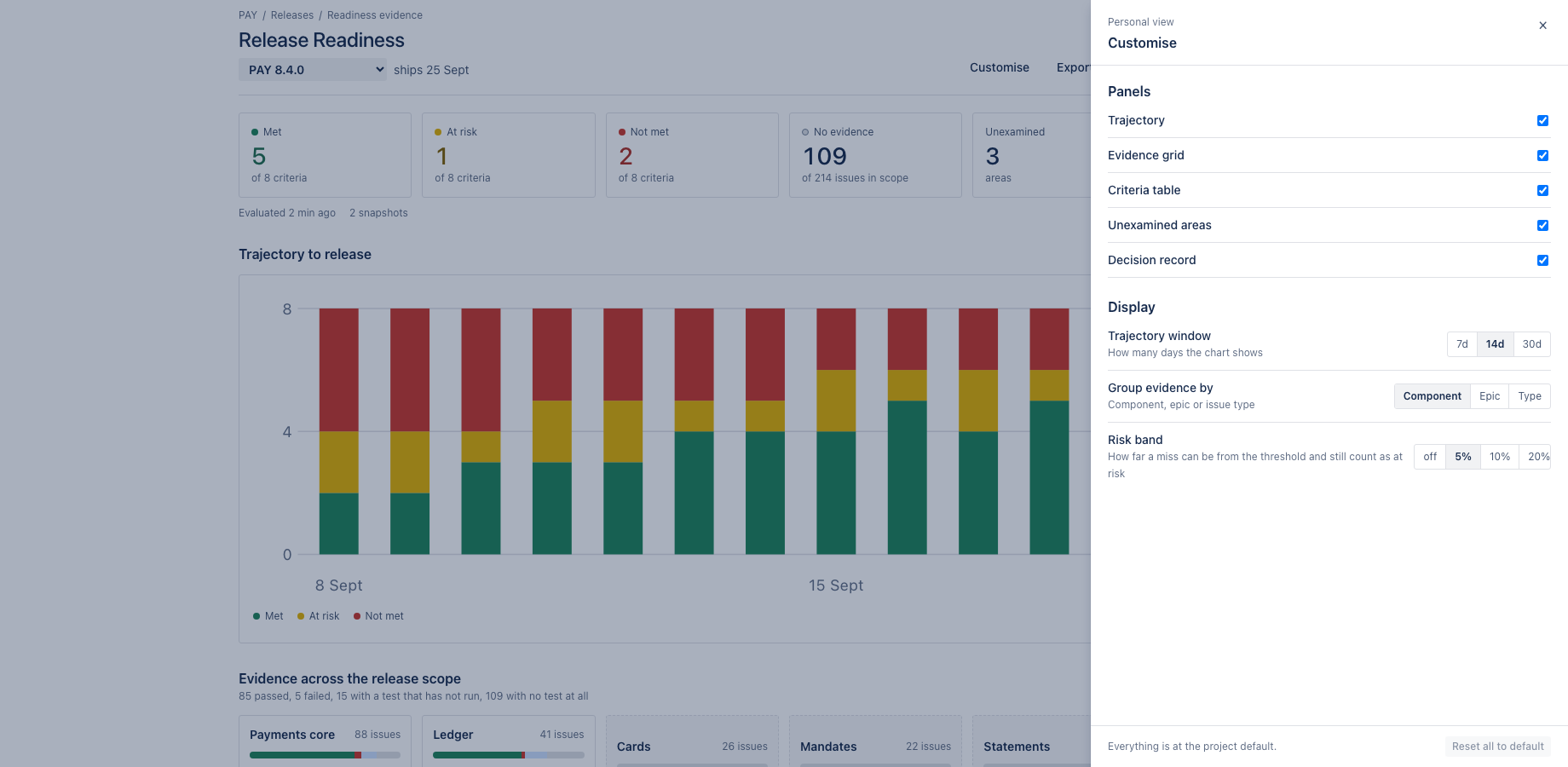Click the 'ships 25 Sept' text

point(431,70)
